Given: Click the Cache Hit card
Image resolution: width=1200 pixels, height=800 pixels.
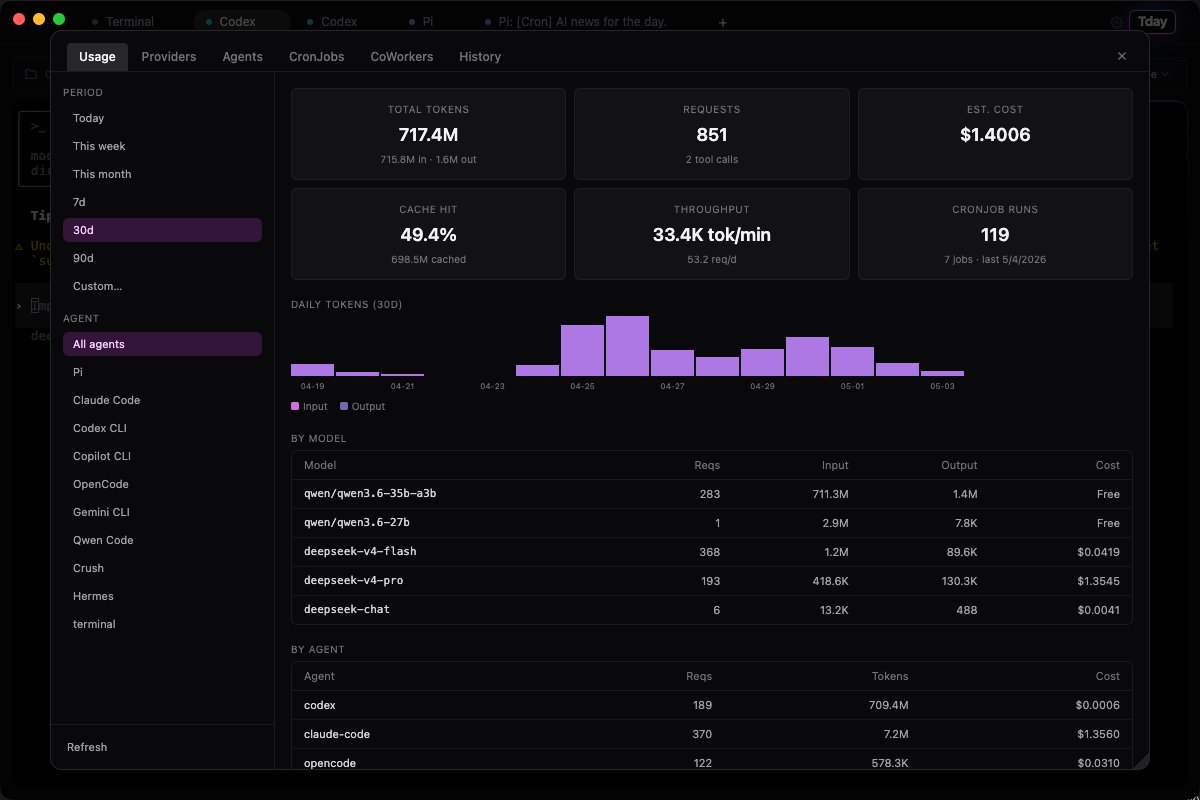Looking at the screenshot, I should (428, 234).
